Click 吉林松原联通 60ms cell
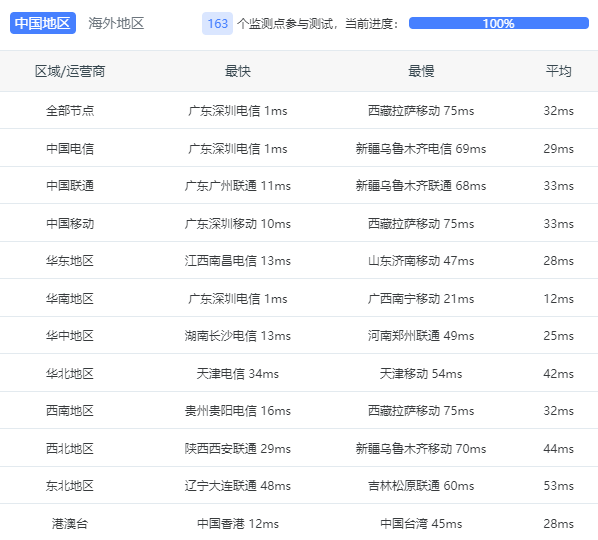The width and height of the screenshot is (598, 540). coord(421,486)
